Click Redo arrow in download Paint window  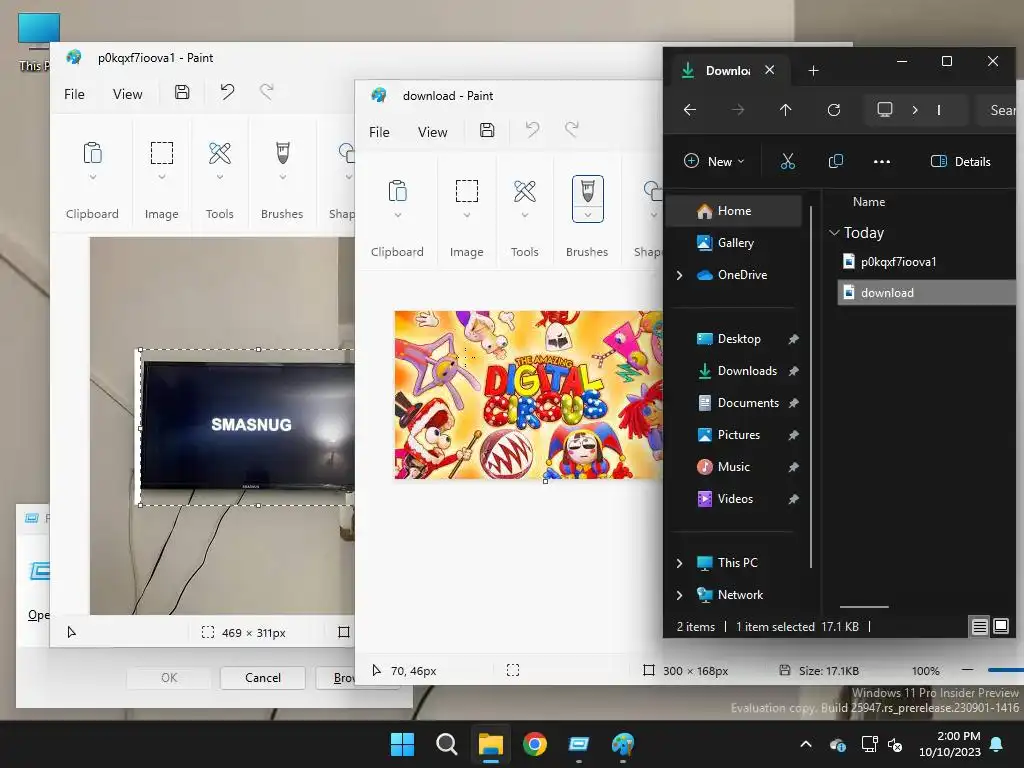pos(571,130)
